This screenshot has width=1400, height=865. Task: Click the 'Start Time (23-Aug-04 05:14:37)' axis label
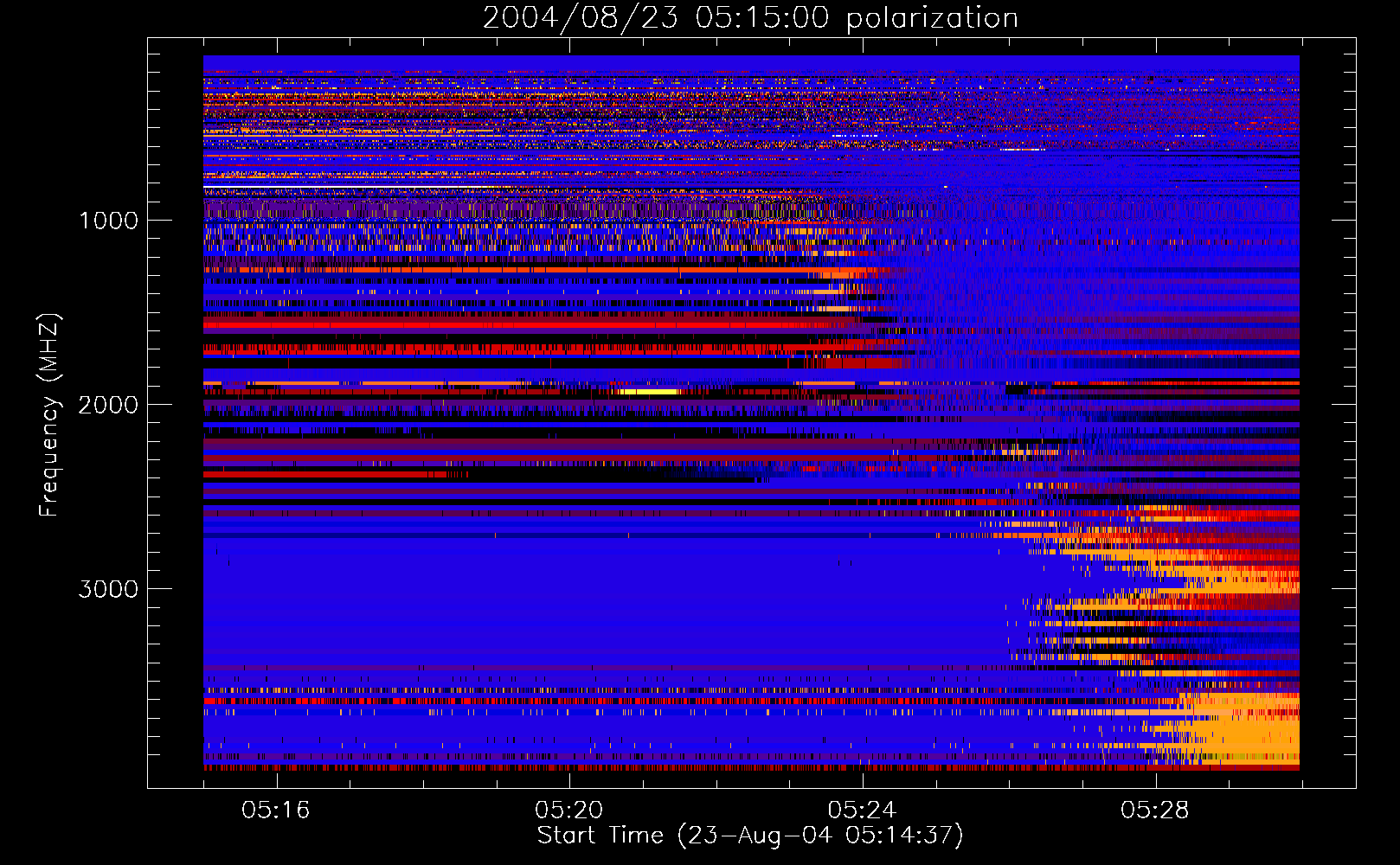coord(750,836)
